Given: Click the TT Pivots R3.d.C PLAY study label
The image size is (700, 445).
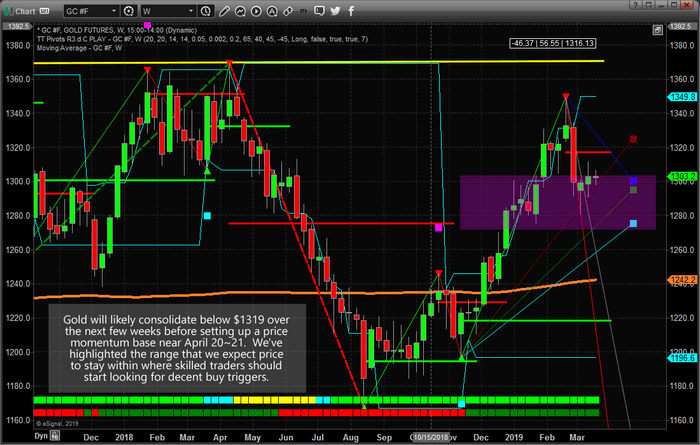Looking at the screenshot, I should click(x=202, y=39).
